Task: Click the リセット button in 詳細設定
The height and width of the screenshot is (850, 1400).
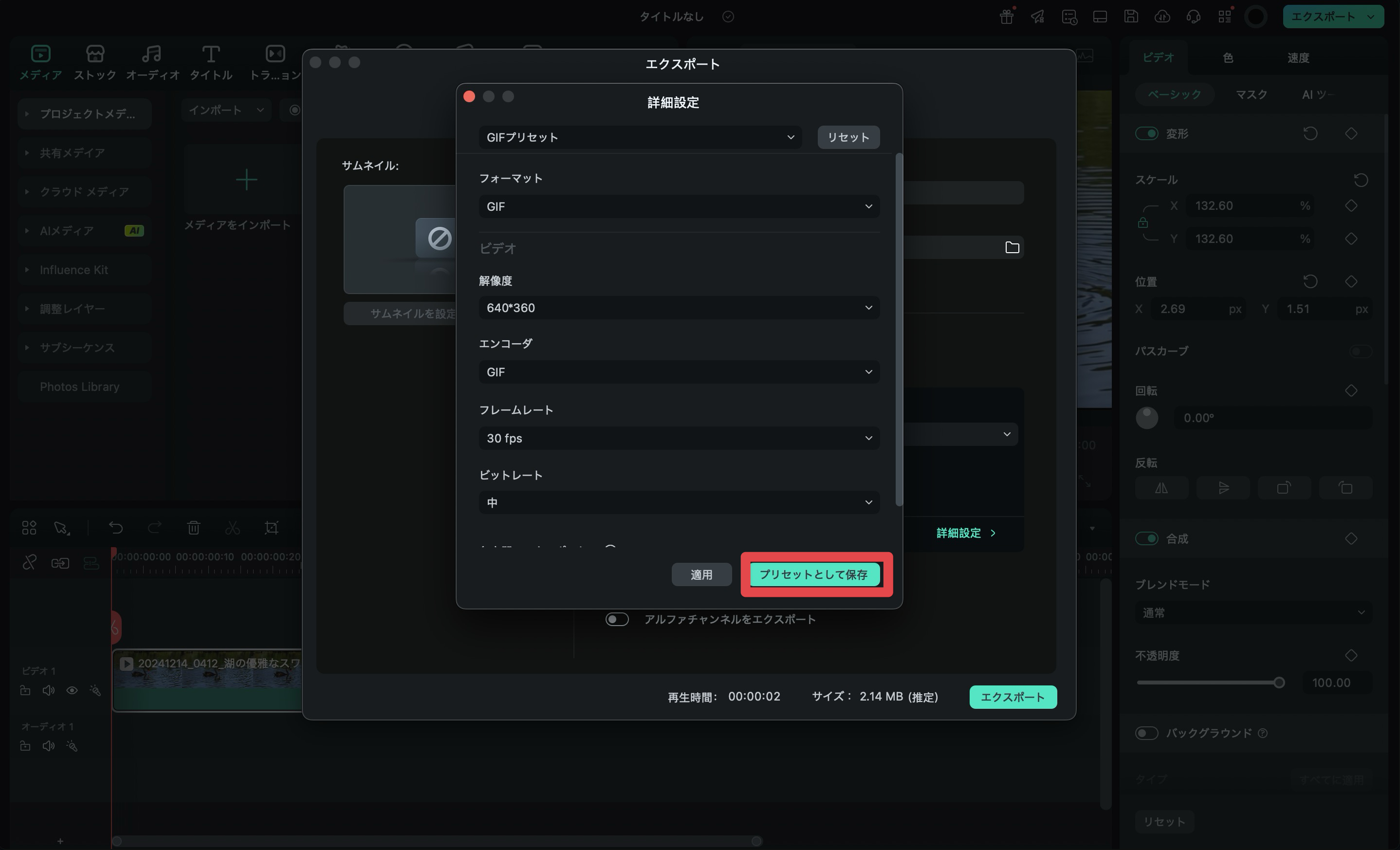Action: [848, 137]
